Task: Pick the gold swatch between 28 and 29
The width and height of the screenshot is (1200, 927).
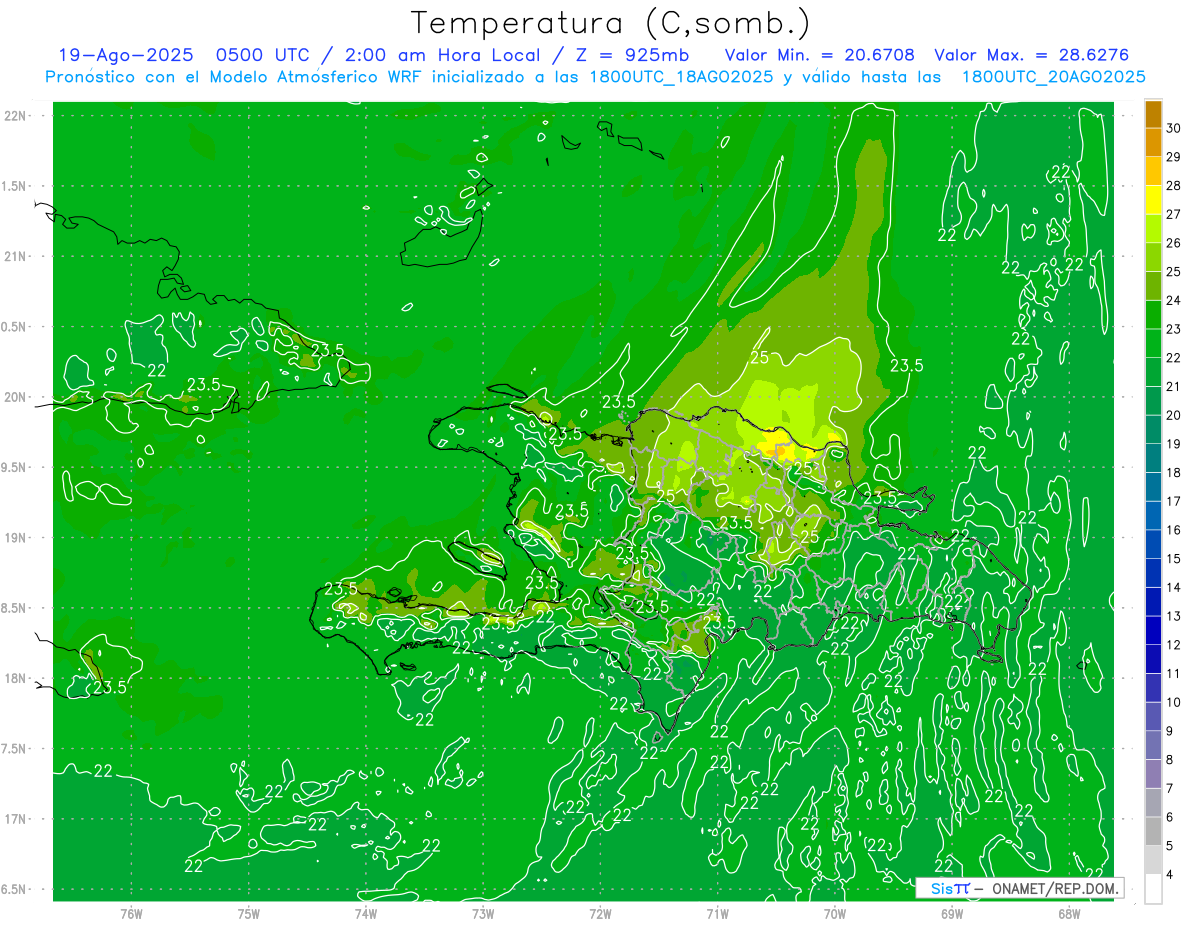Action: click(x=1153, y=172)
